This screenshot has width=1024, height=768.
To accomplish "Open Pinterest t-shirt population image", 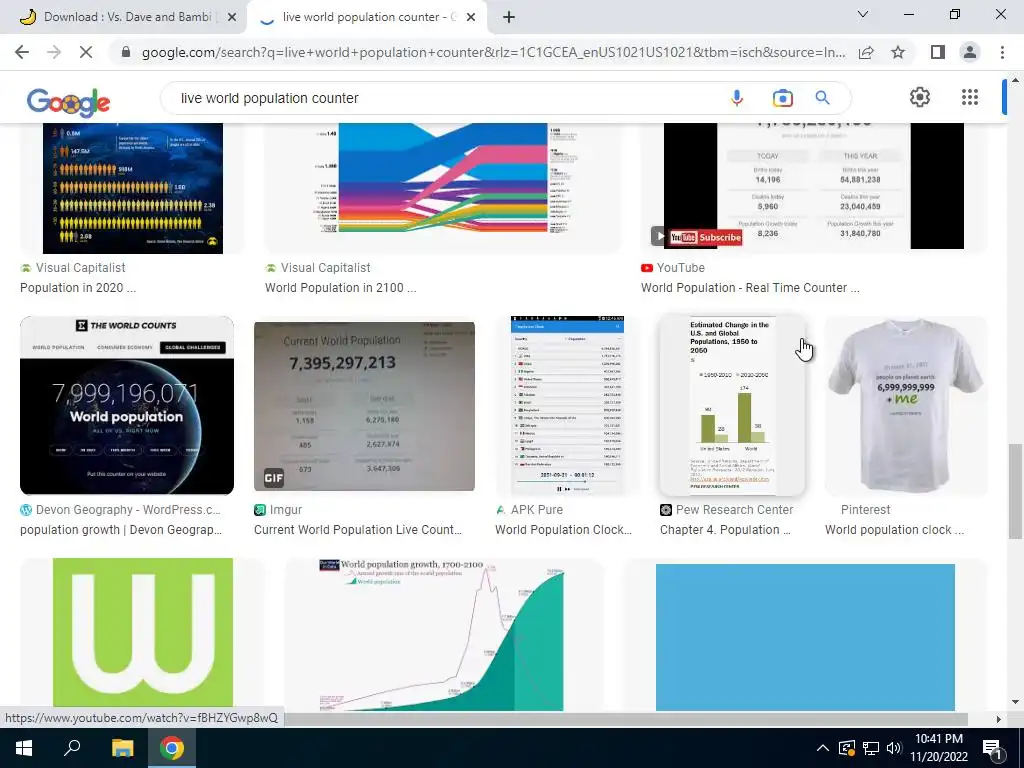I will [906, 405].
